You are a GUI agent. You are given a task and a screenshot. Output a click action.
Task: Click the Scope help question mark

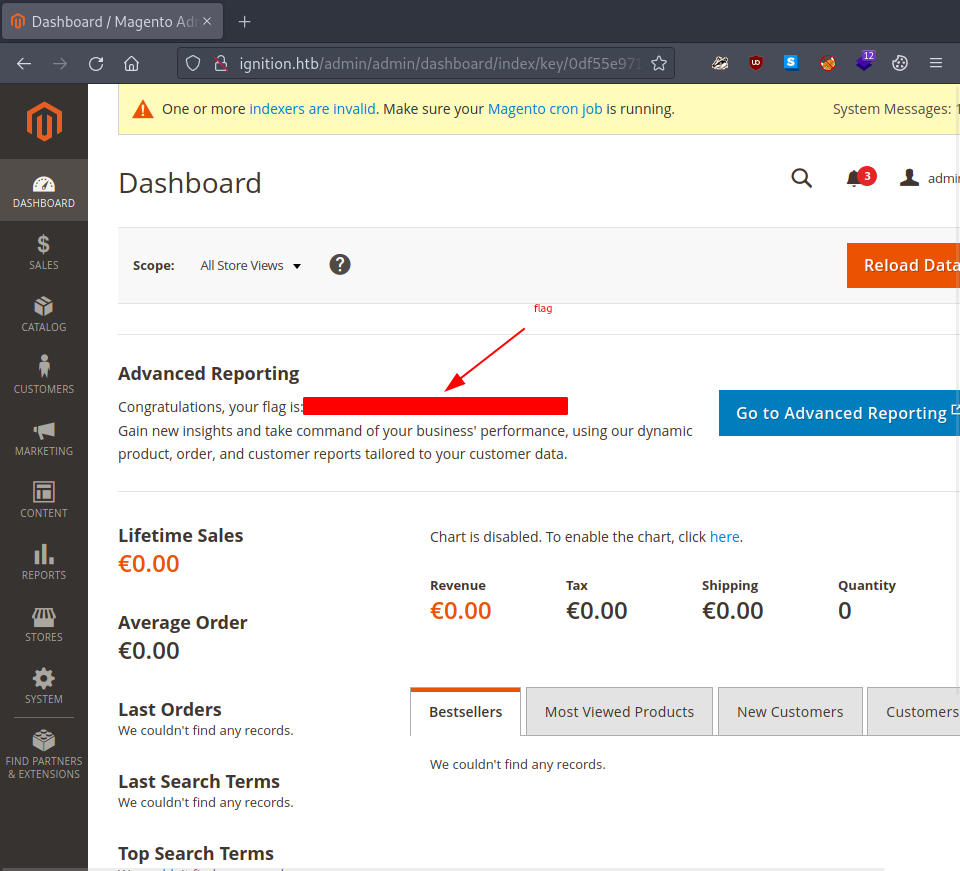[x=340, y=265]
